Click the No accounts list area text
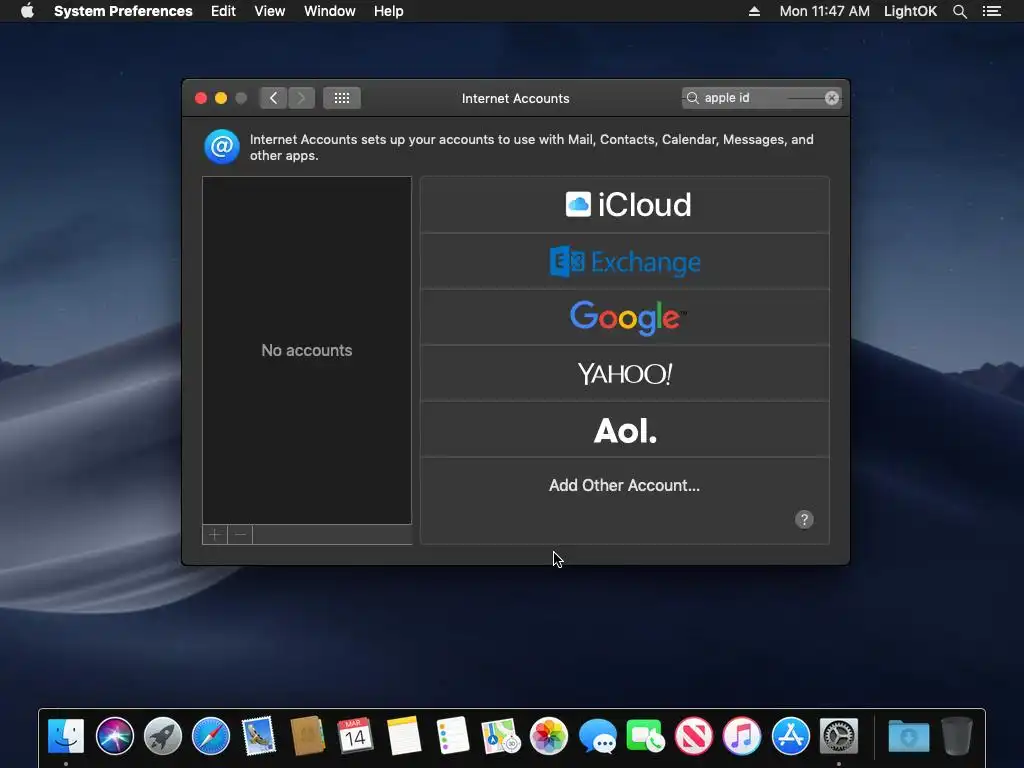Image resolution: width=1024 pixels, height=768 pixels. pos(307,350)
